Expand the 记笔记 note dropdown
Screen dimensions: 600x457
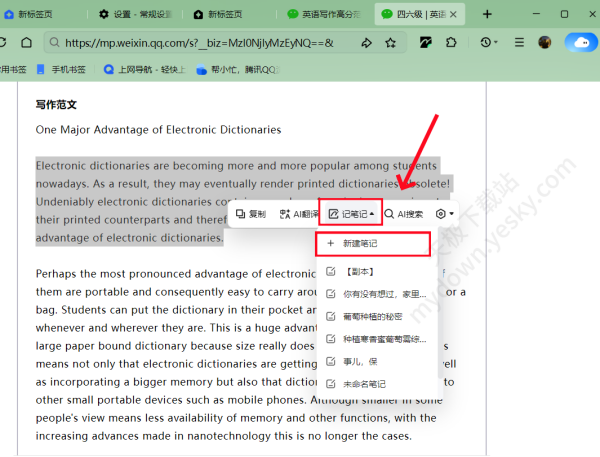click(351, 214)
